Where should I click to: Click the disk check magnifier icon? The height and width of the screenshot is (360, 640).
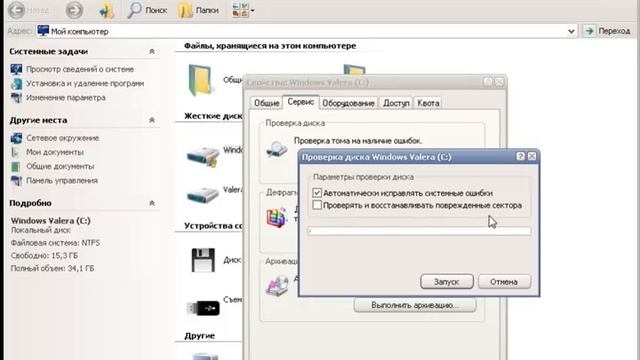tap(277, 149)
